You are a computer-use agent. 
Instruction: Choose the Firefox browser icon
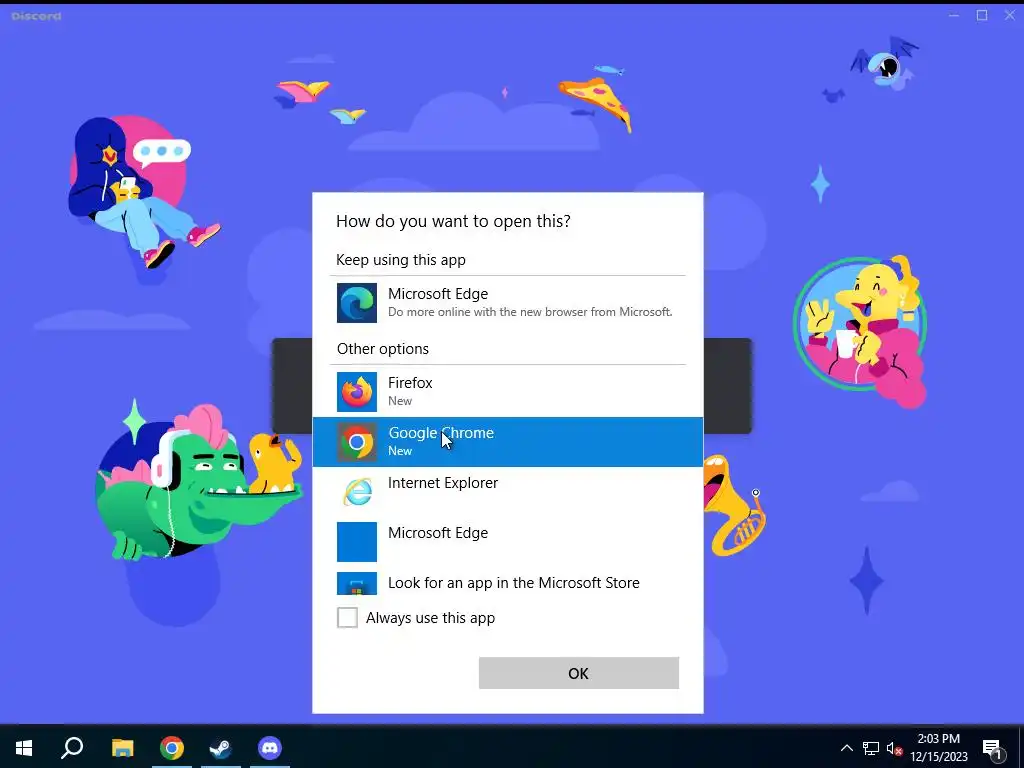coord(357,392)
